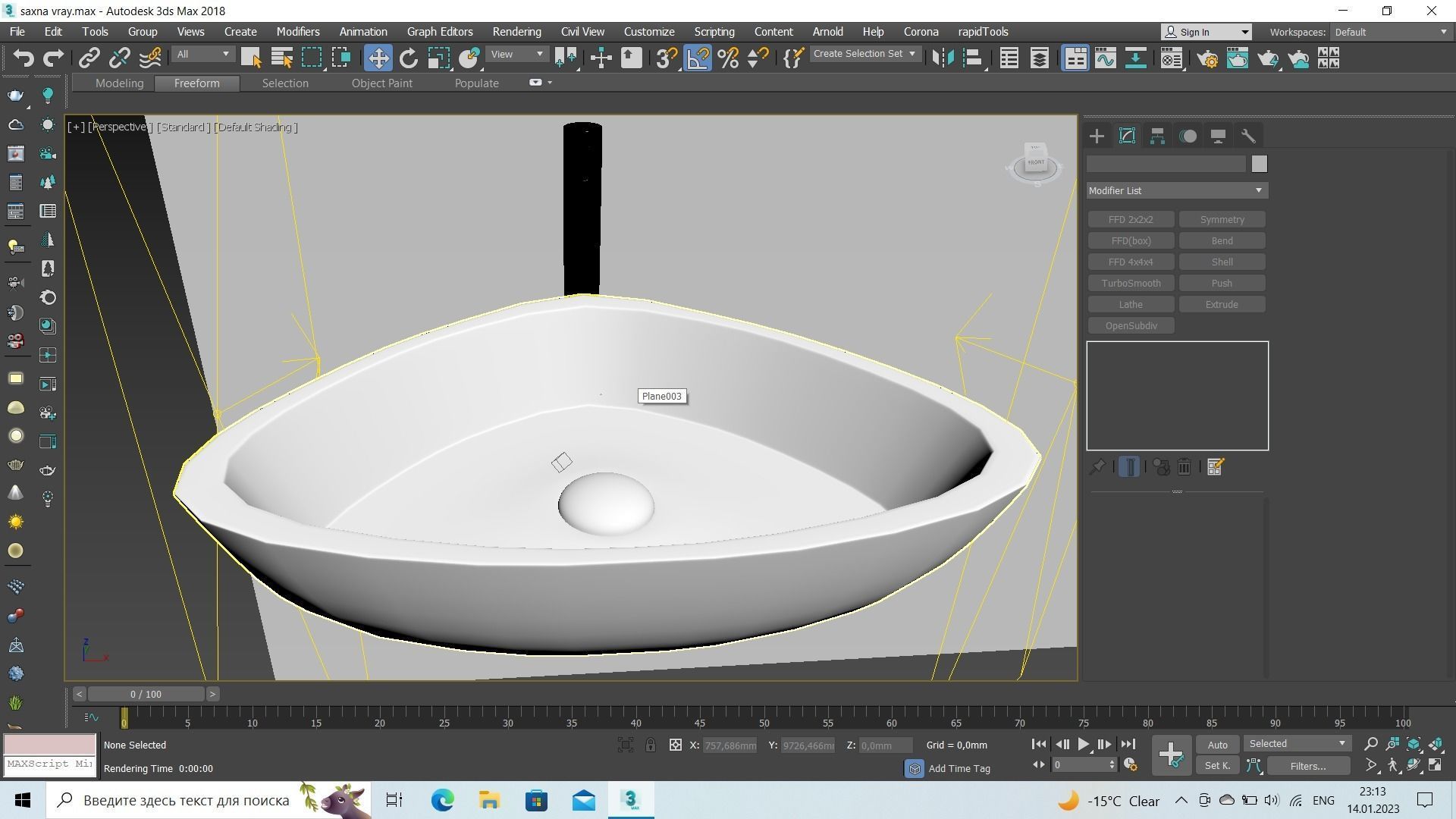
Task: Switch to the Hierarchy command panel
Action: click(x=1157, y=136)
